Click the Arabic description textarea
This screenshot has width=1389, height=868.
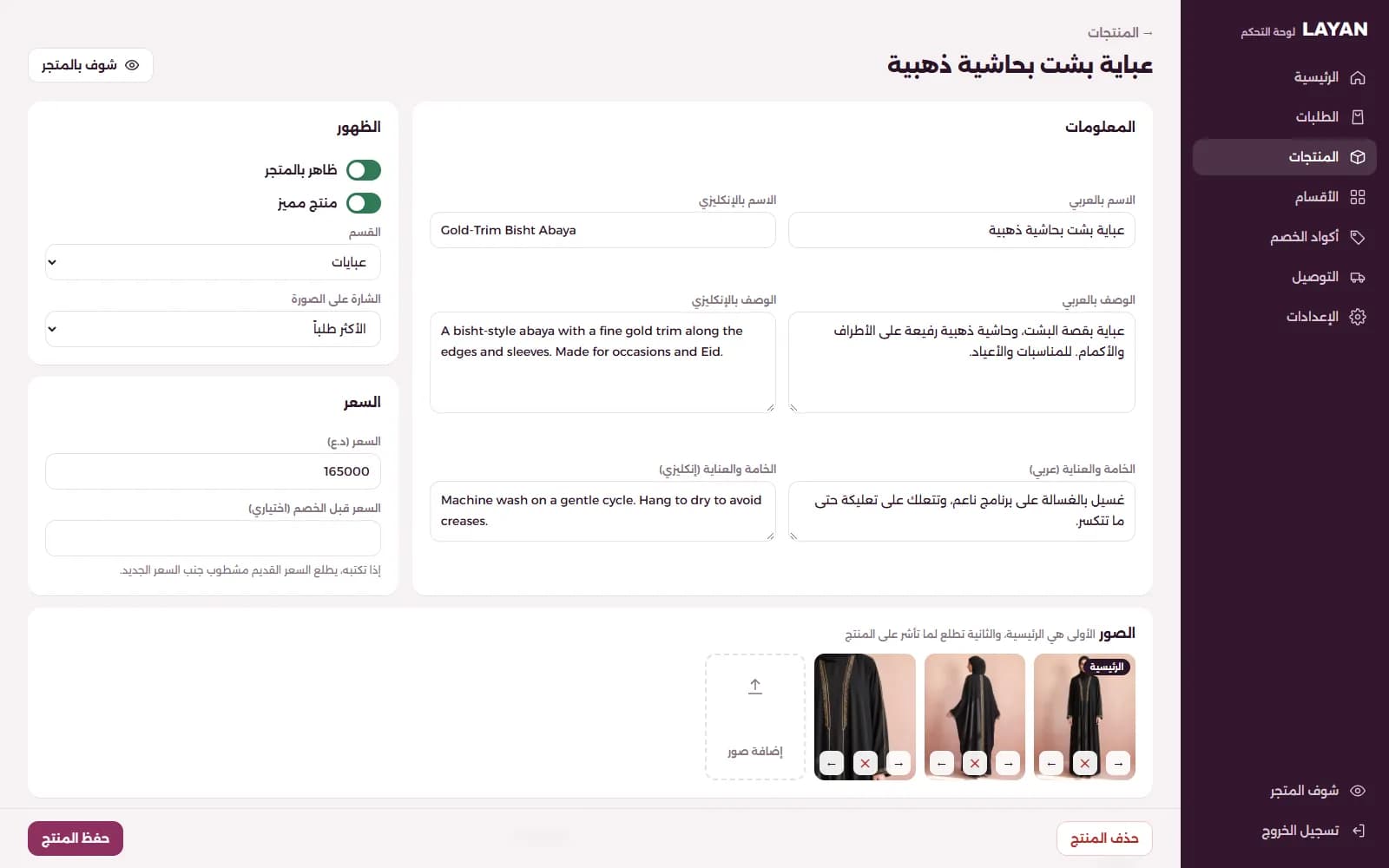961,362
